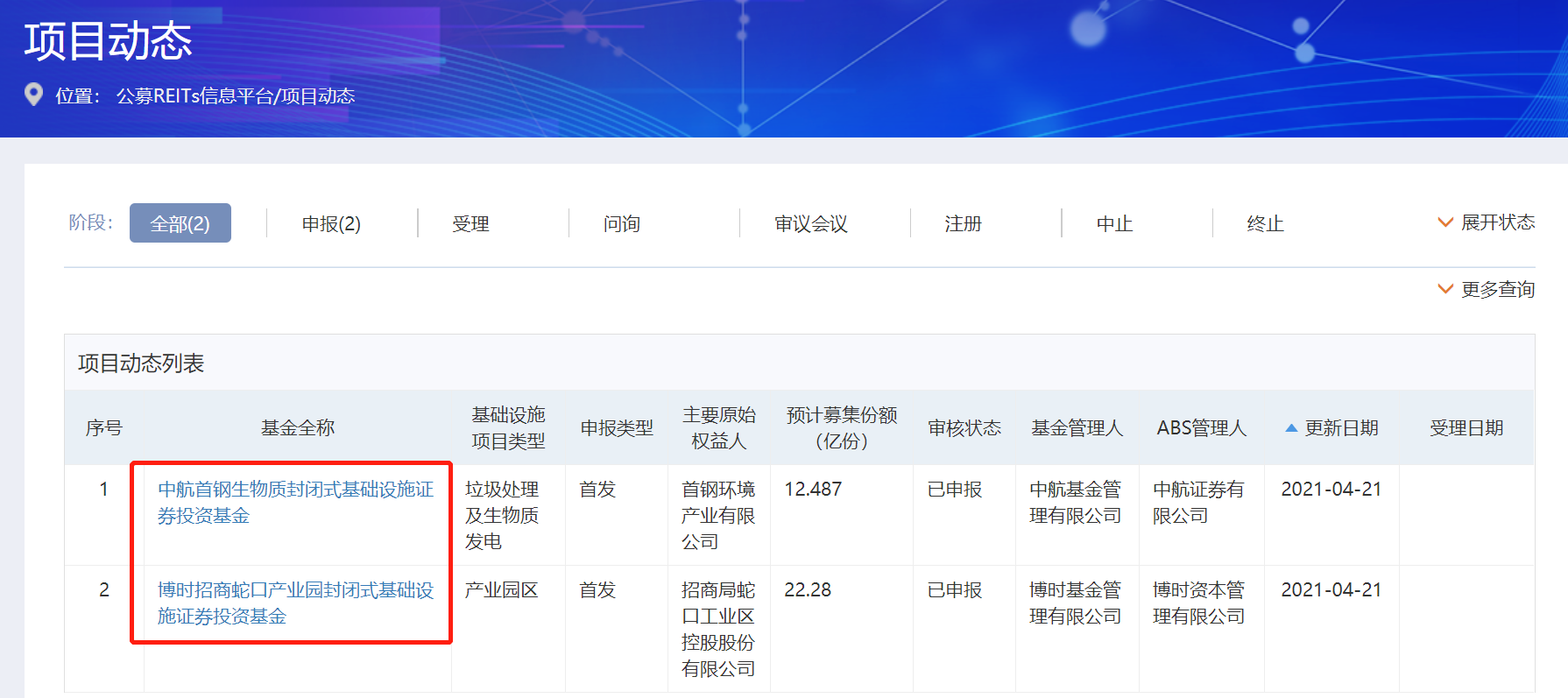
Task: Click the 22.28 fund share value
Action: pos(808,590)
